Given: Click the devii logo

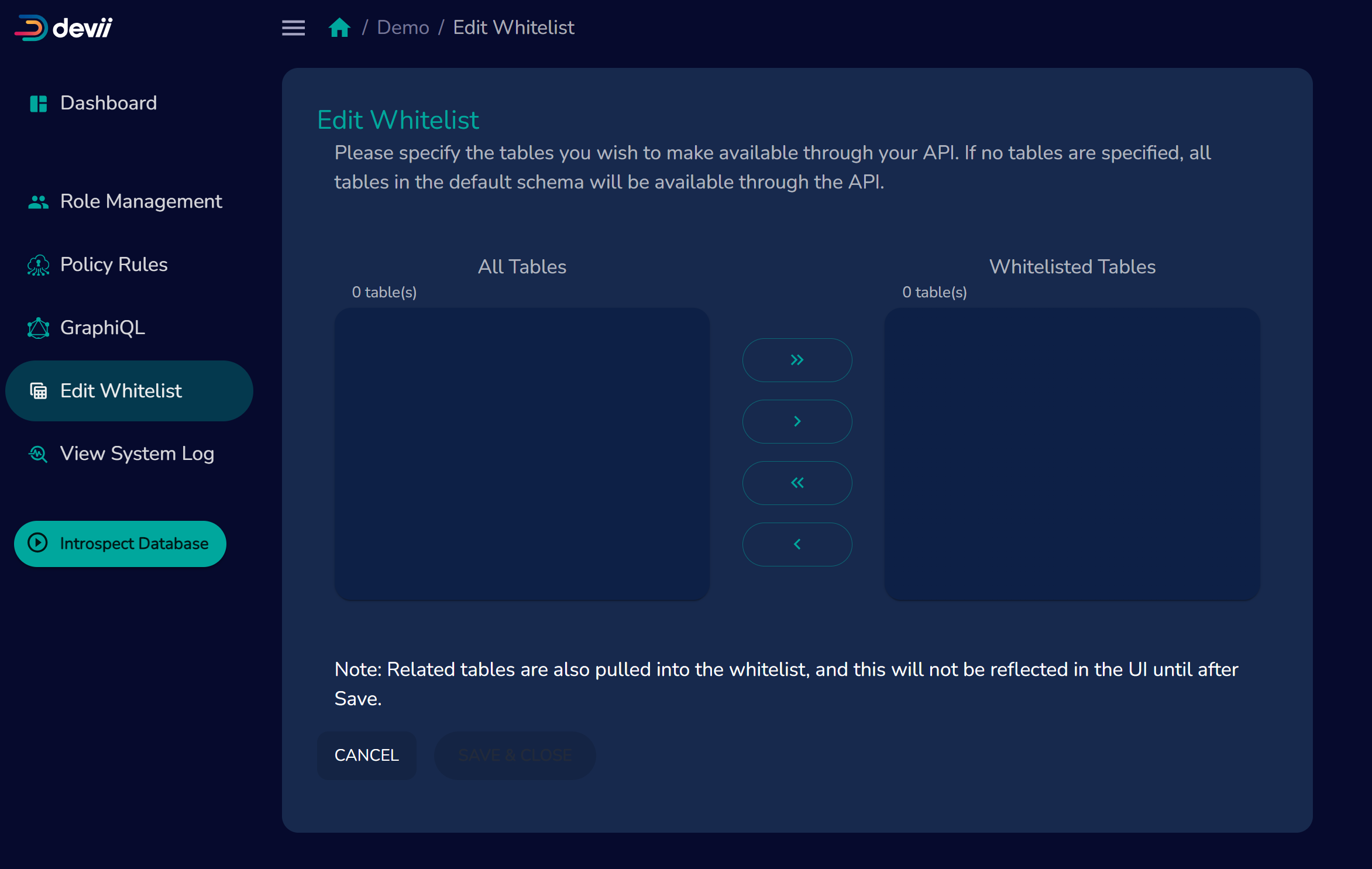Looking at the screenshot, I should click(x=63, y=28).
